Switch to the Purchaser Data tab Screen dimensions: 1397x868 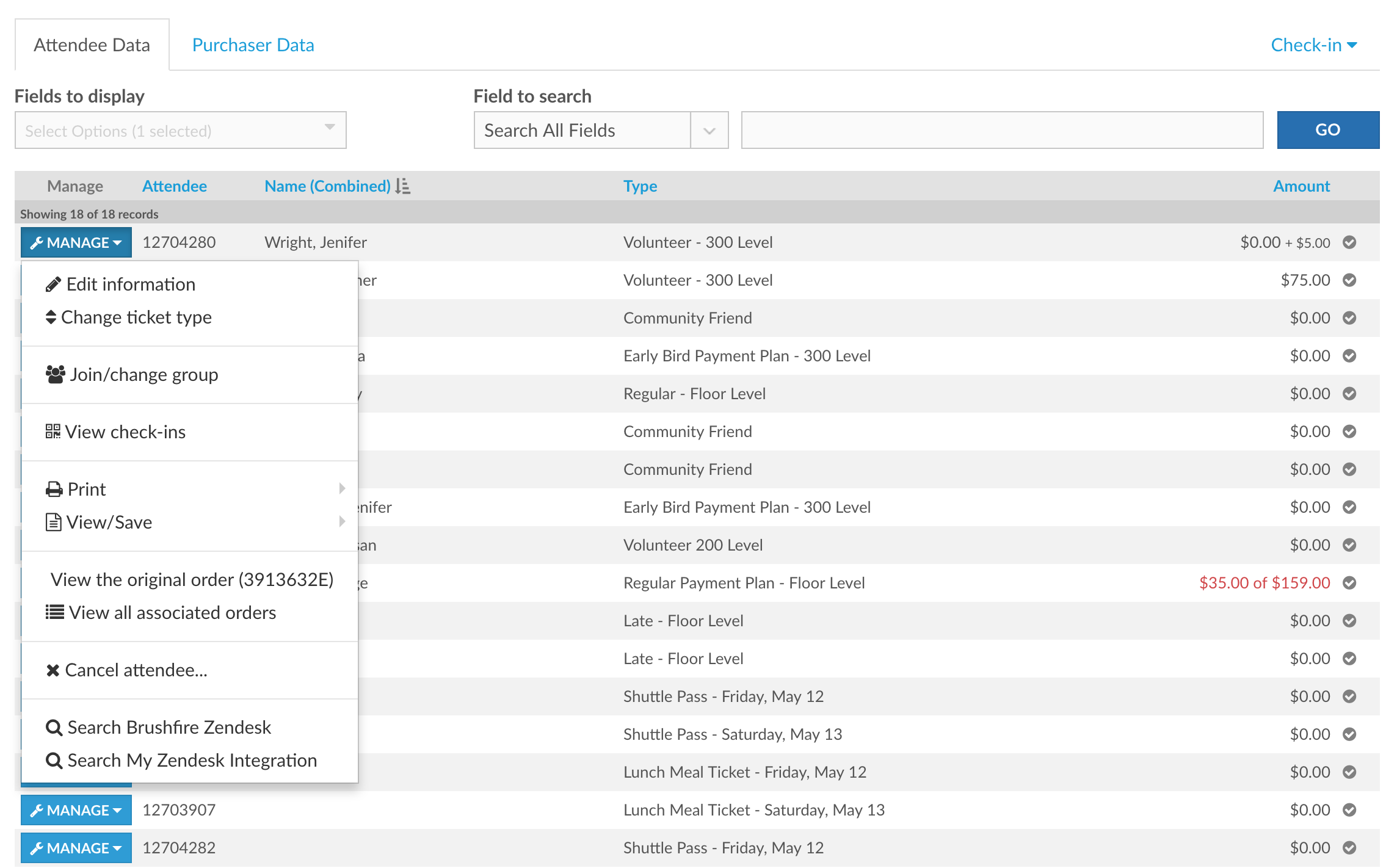(253, 45)
